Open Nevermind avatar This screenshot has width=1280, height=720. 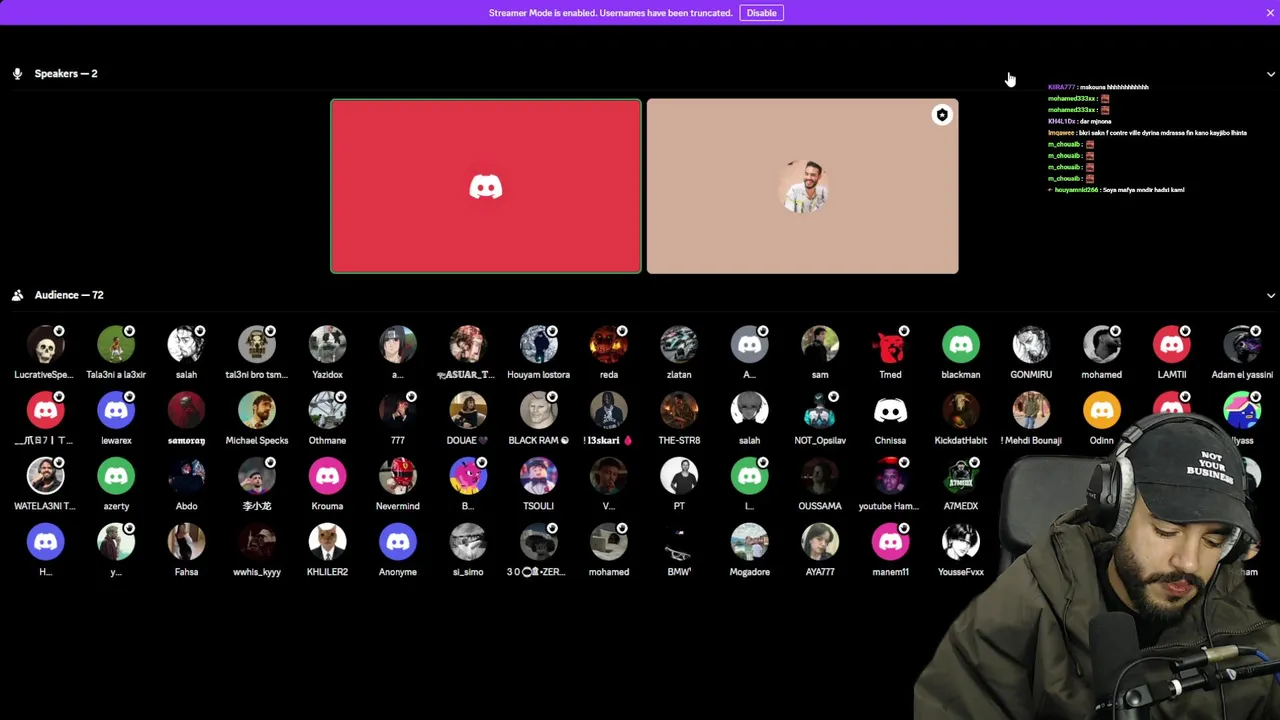(x=398, y=477)
